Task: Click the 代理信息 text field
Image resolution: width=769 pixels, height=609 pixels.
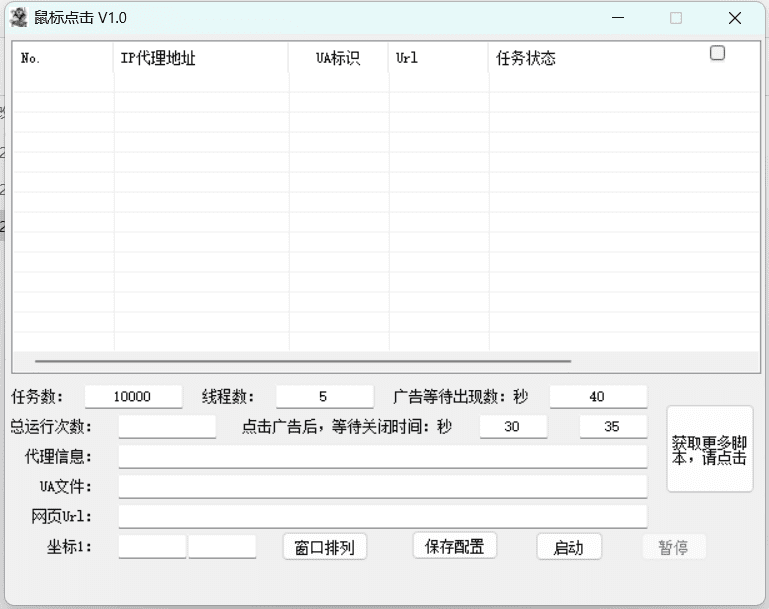Action: [x=382, y=457]
